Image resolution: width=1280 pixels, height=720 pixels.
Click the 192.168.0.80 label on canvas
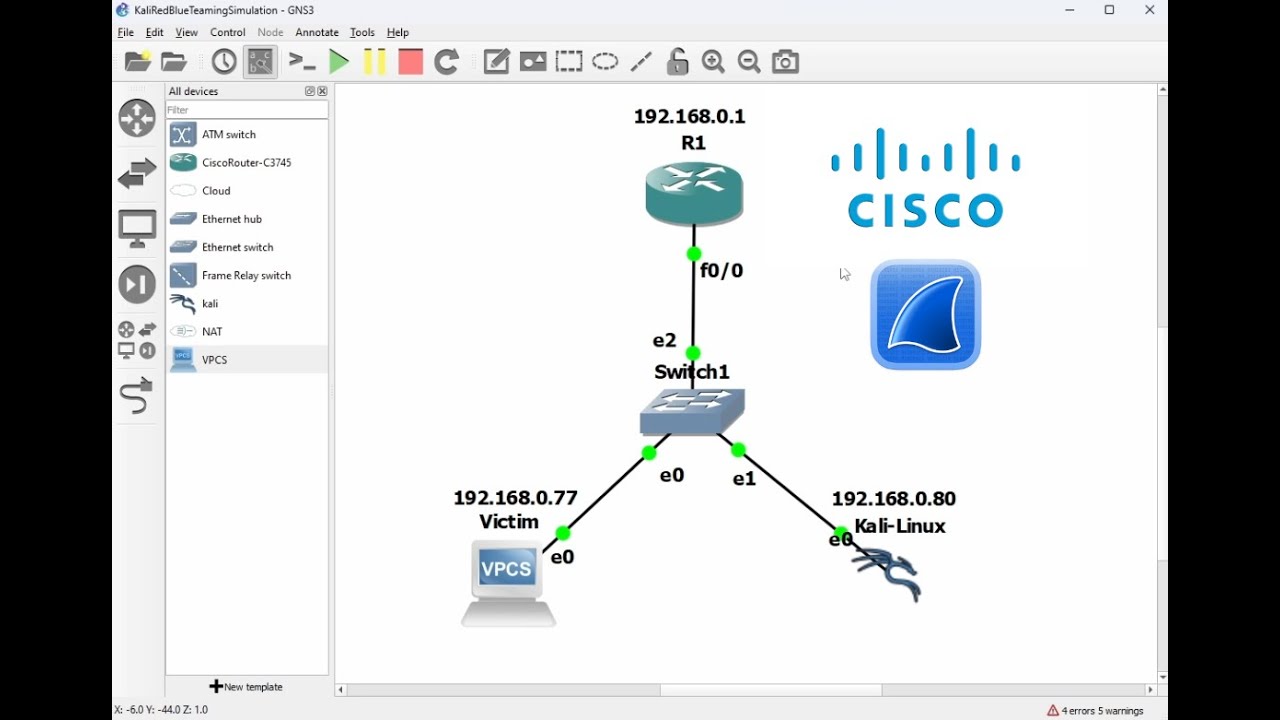pyautogui.click(x=894, y=498)
